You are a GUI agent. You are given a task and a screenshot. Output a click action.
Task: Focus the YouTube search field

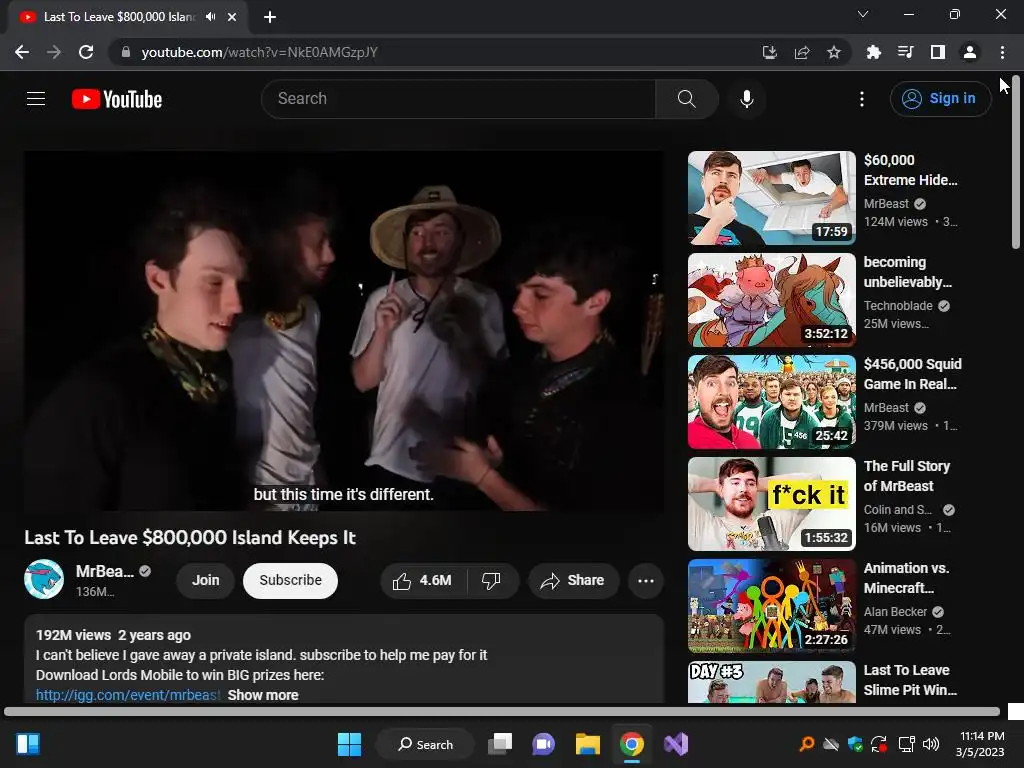click(x=458, y=99)
